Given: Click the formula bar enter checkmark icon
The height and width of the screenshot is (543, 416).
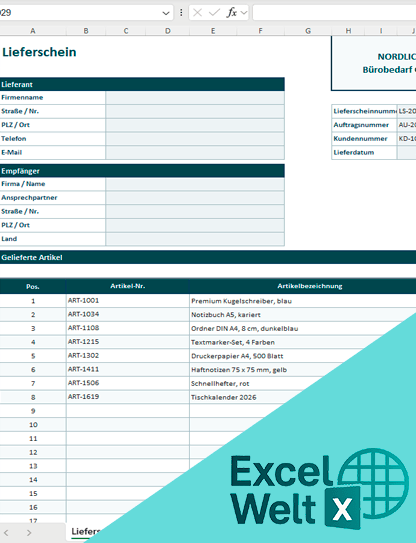Looking at the screenshot, I should (214, 13).
